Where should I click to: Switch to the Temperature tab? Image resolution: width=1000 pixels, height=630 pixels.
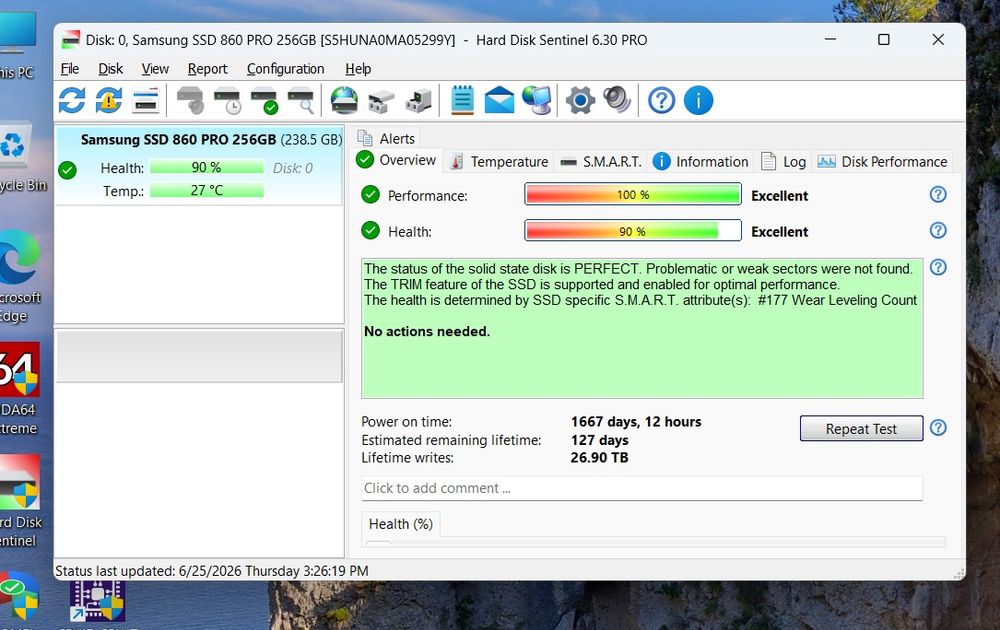[499, 162]
